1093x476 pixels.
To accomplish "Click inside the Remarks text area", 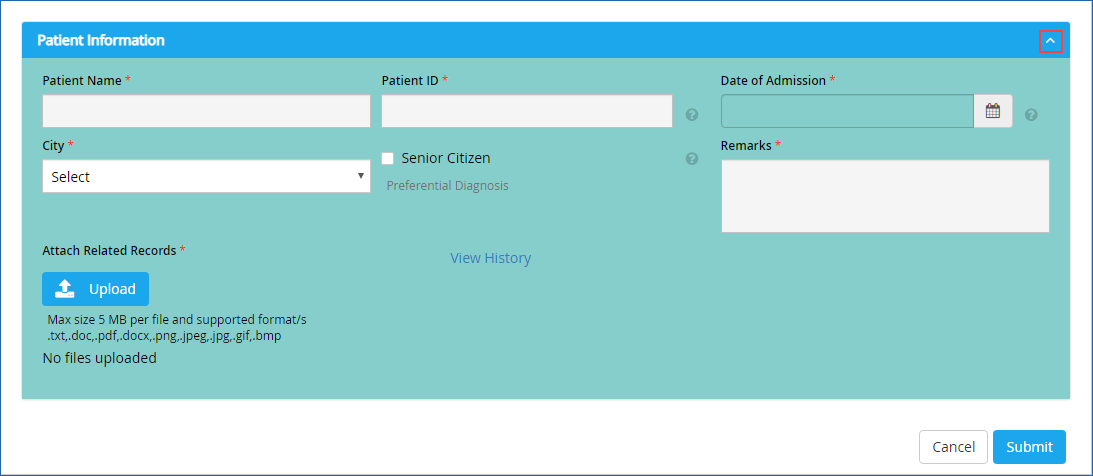I will point(885,196).
